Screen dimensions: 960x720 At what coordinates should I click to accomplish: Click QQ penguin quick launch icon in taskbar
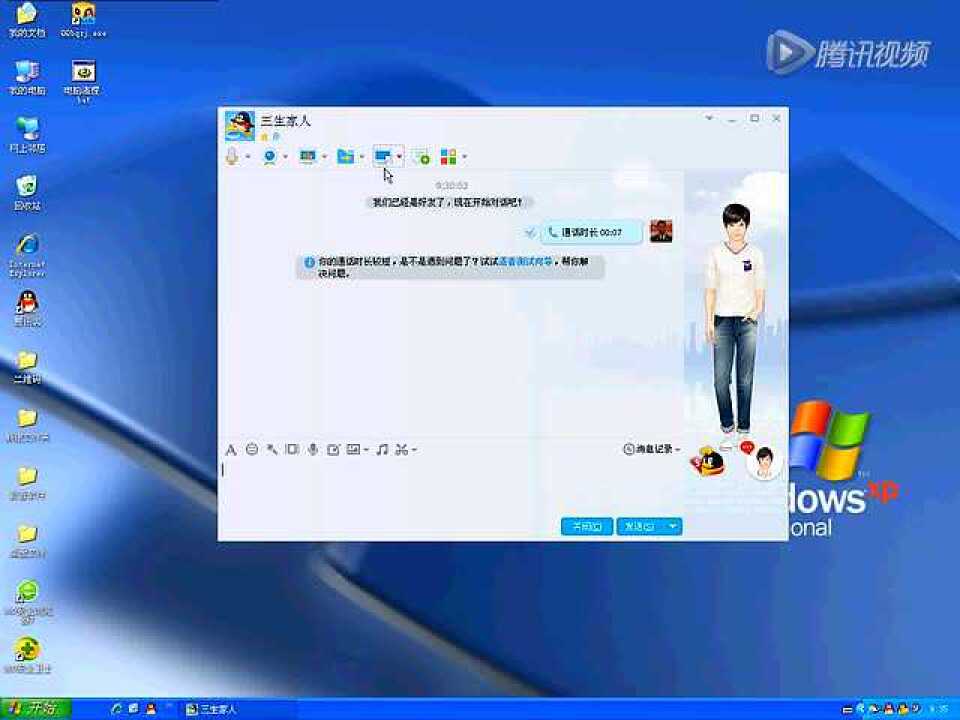click(150, 709)
